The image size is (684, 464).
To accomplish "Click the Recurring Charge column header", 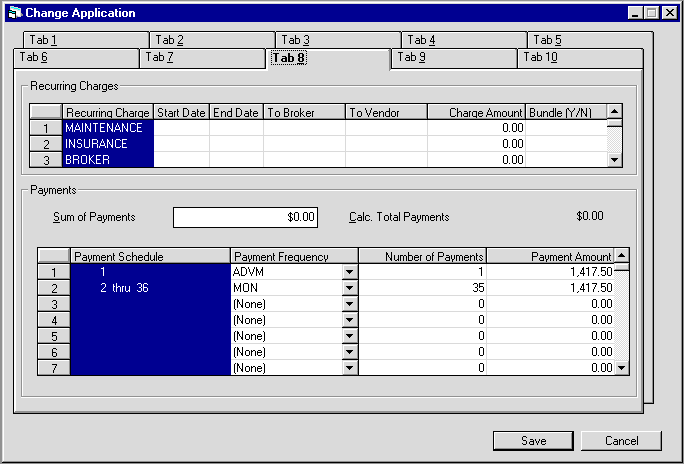I will pos(108,113).
